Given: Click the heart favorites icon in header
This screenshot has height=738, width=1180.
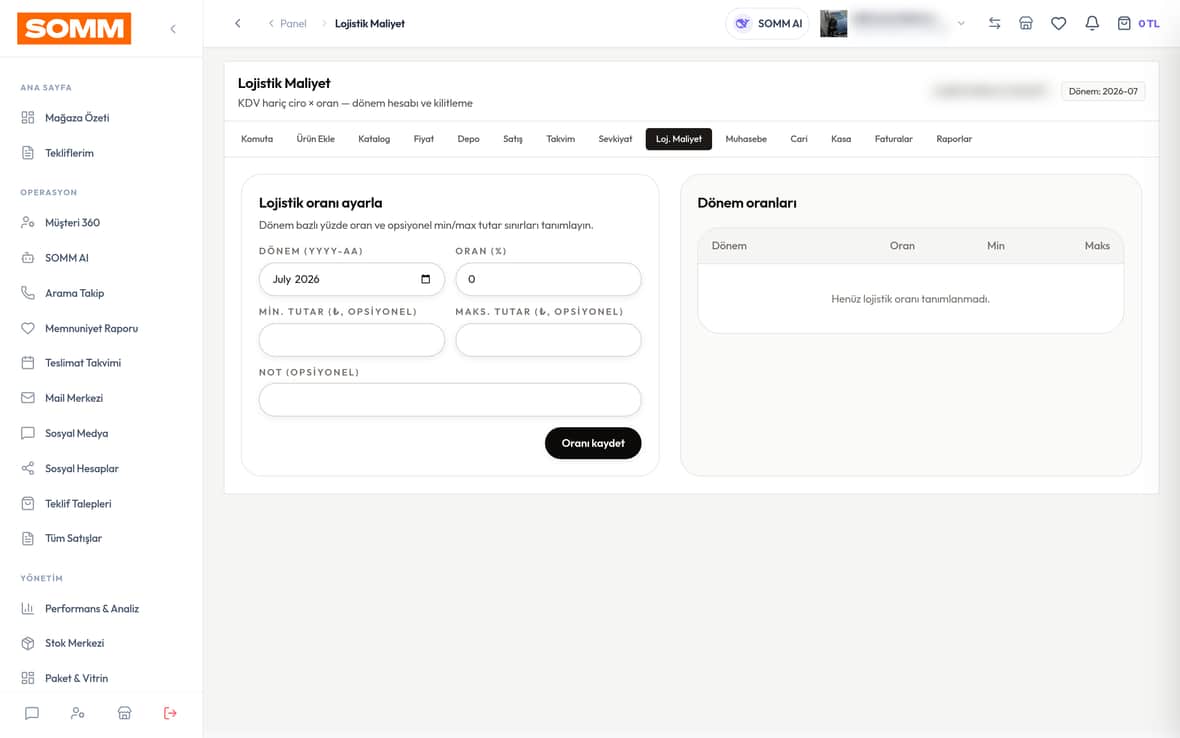Looking at the screenshot, I should tap(1058, 23).
